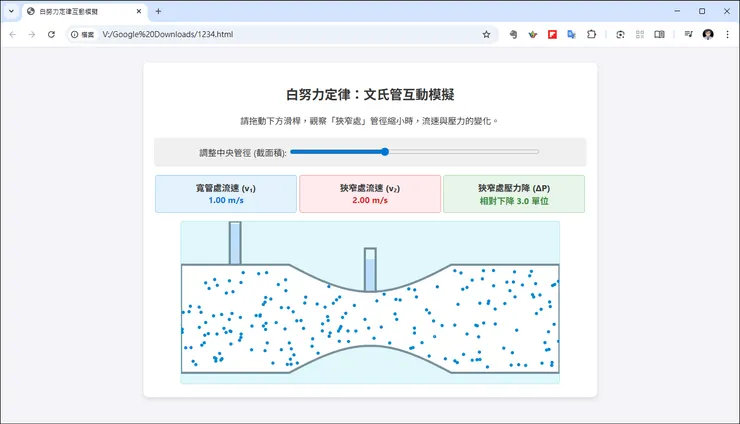Go forward to the next page
Image resolution: width=740 pixels, height=424 pixels.
click(x=32, y=34)
